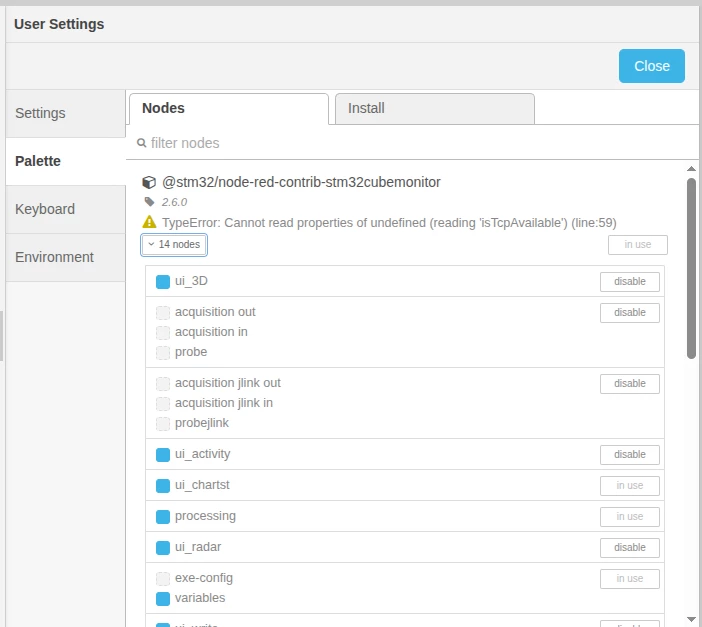Click the ui_radar label
This screenshot has height=627, width=702.
(198, 547)
